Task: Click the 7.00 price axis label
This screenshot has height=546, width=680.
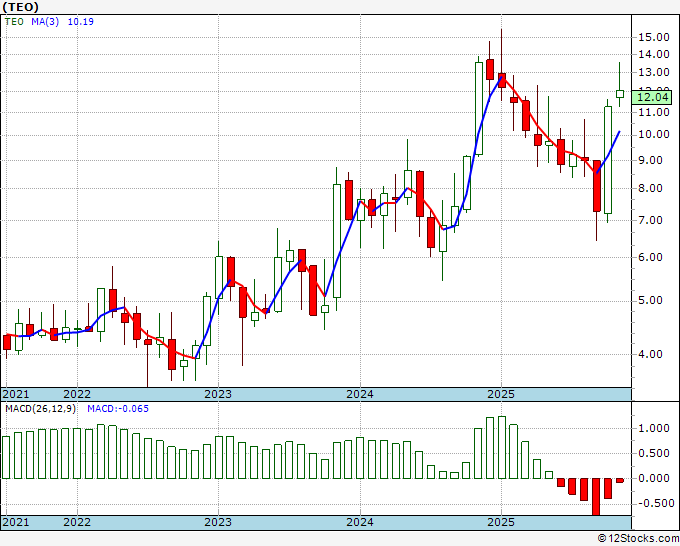Action: point(650,220)
